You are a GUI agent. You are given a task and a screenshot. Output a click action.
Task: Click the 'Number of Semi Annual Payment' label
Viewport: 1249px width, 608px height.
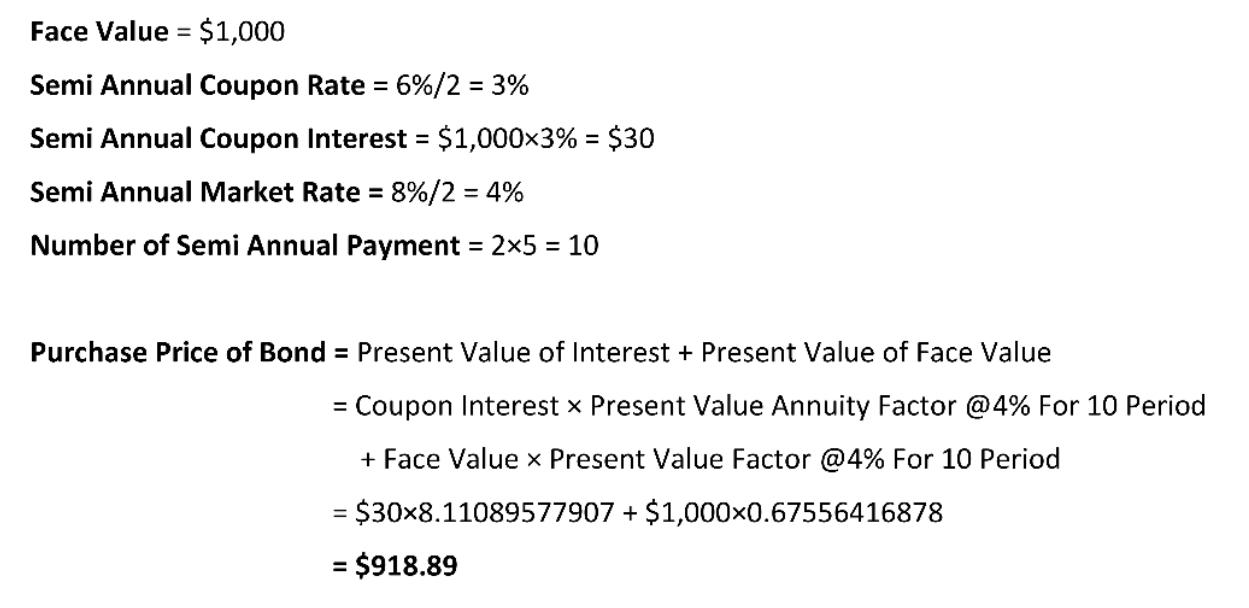245,245
